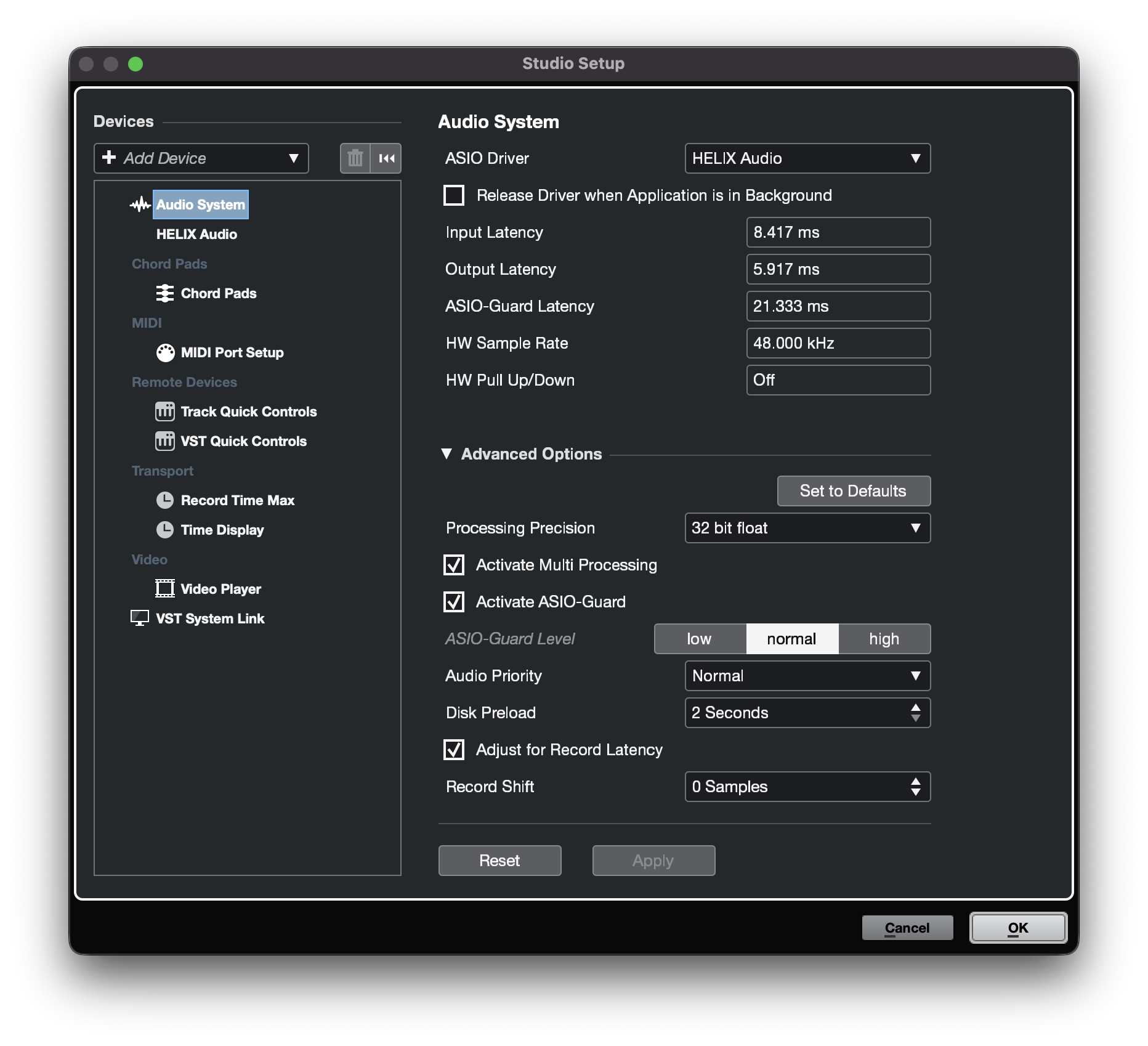Enable Release Driver when Application in Background
This screenshot has width=1148, height=1046.
tap(454, 195)
